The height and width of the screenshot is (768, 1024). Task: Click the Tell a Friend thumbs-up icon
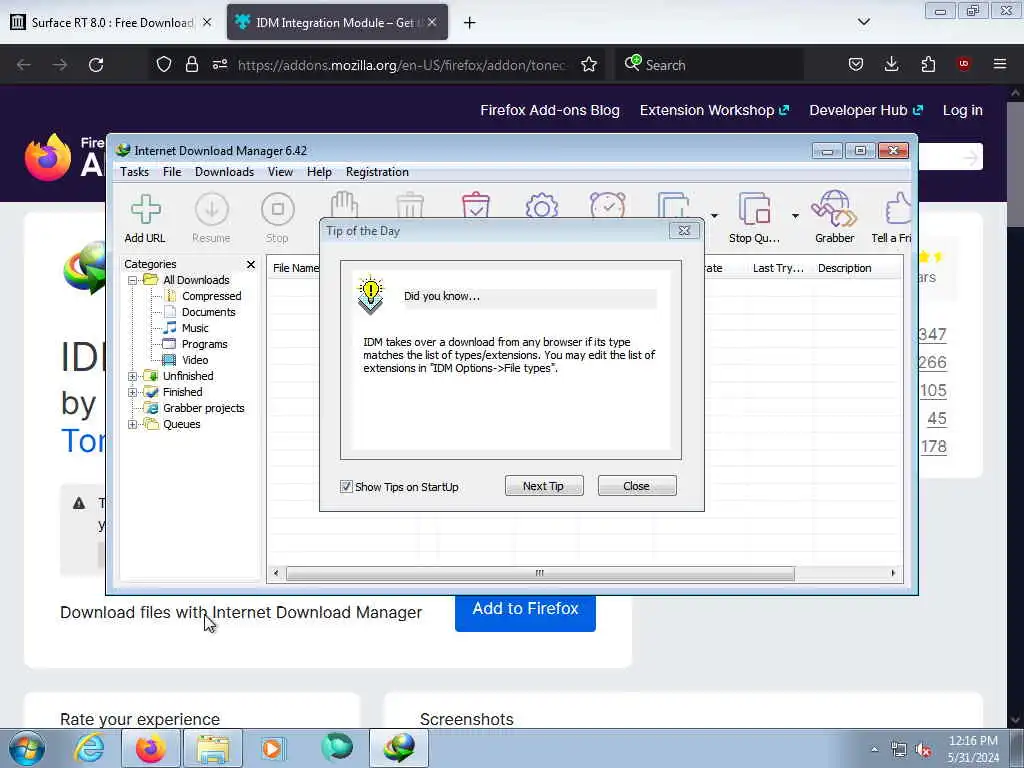(898, 209)
